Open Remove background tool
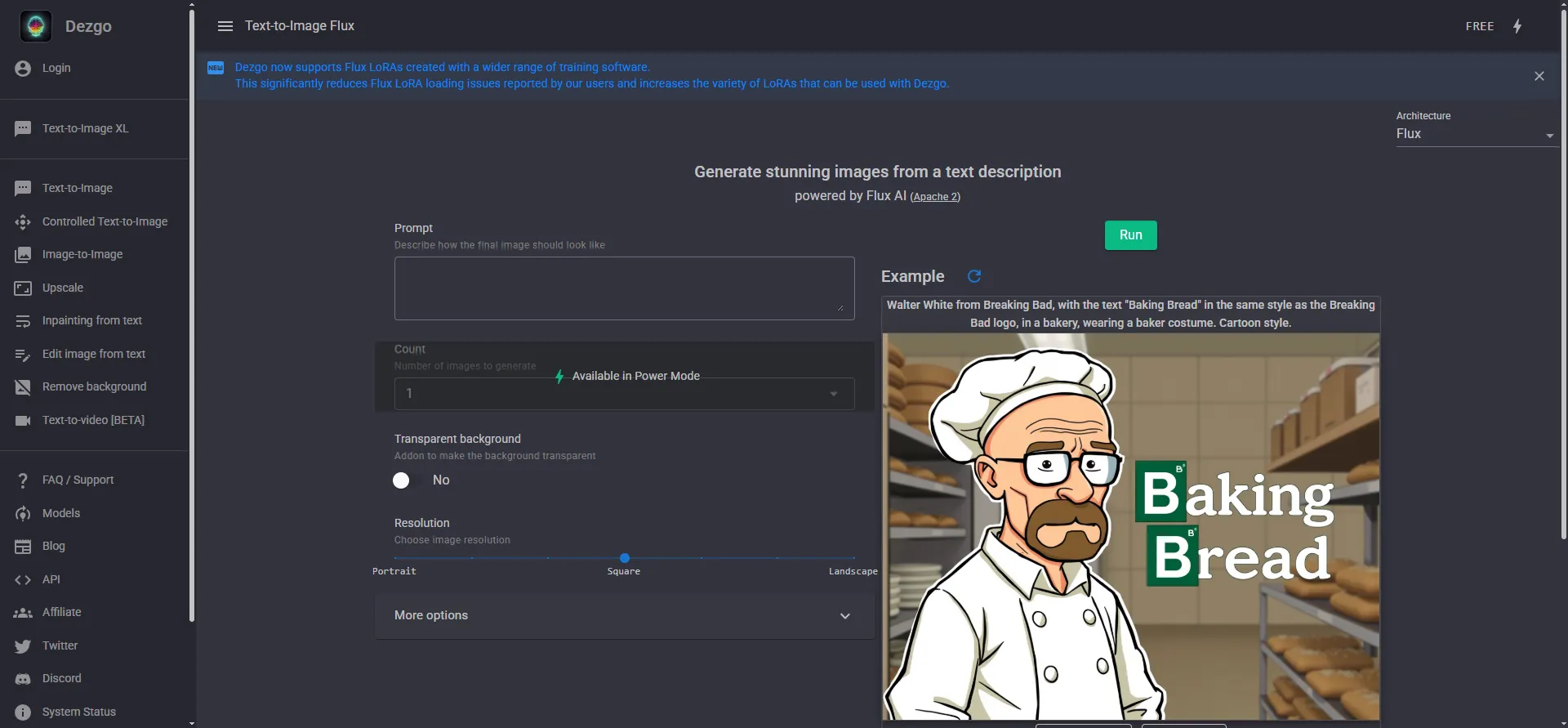The height and width of the screenshot is (728, 1568). (94, 386)
